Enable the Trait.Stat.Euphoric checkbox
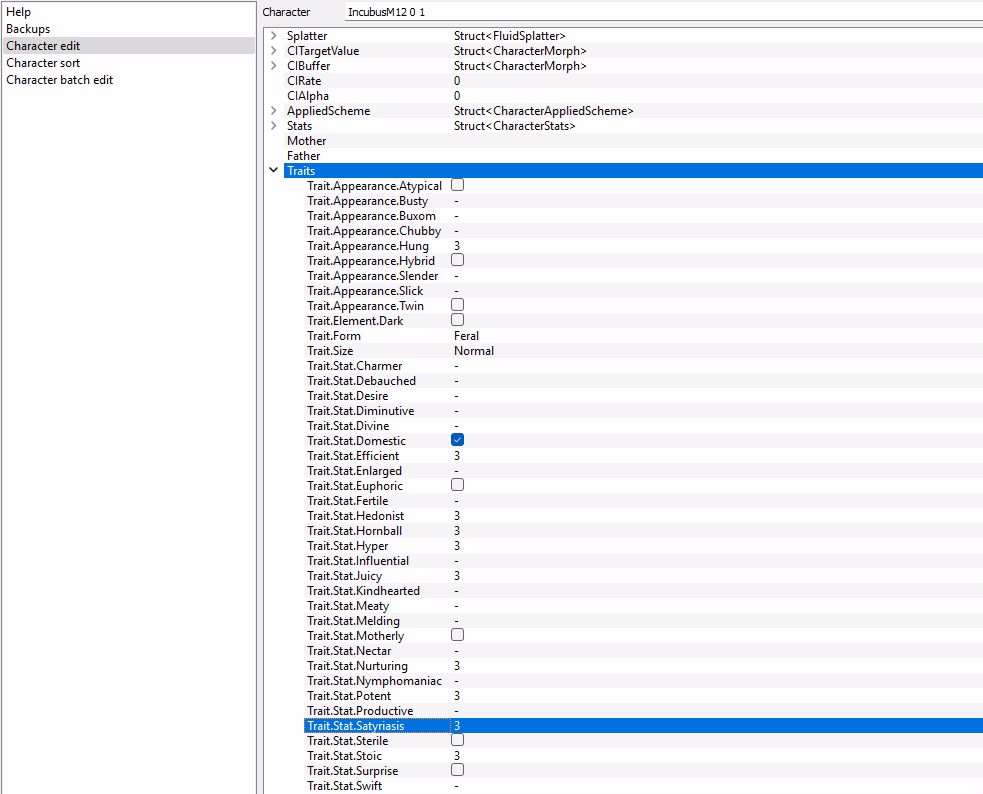This screenshot has height=794, width=983. [x=457, y=485]
